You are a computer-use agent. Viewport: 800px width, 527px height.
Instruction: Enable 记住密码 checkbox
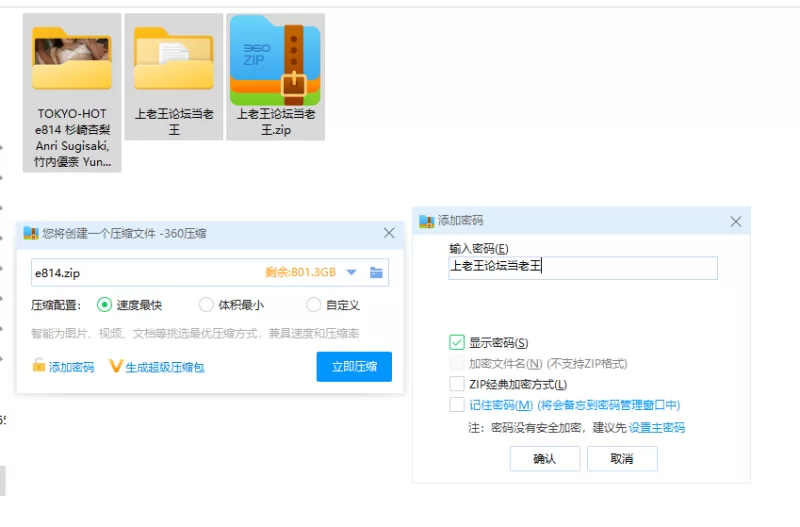coord(457,405)
